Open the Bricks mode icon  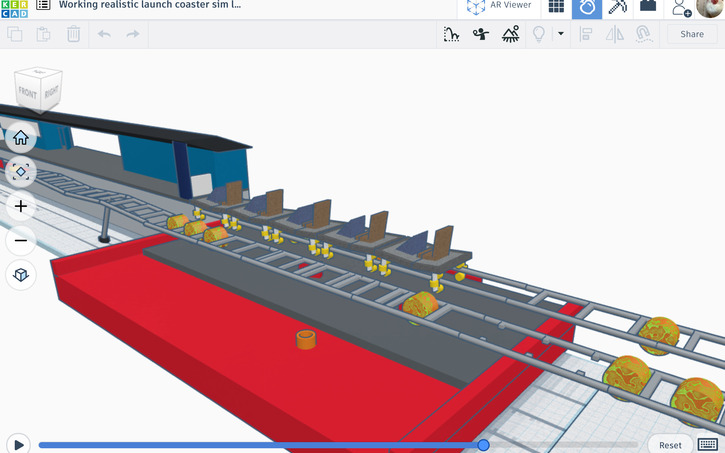click(648, 6)
